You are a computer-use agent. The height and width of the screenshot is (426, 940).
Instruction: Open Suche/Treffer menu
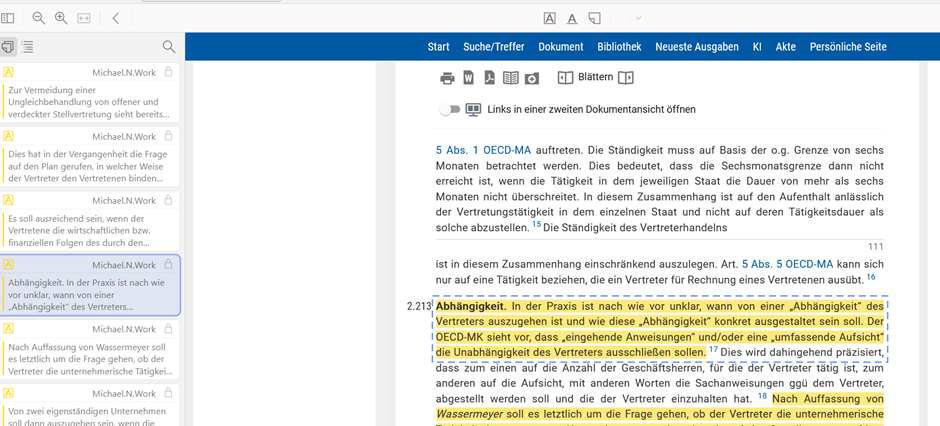(x=493, y=47)
